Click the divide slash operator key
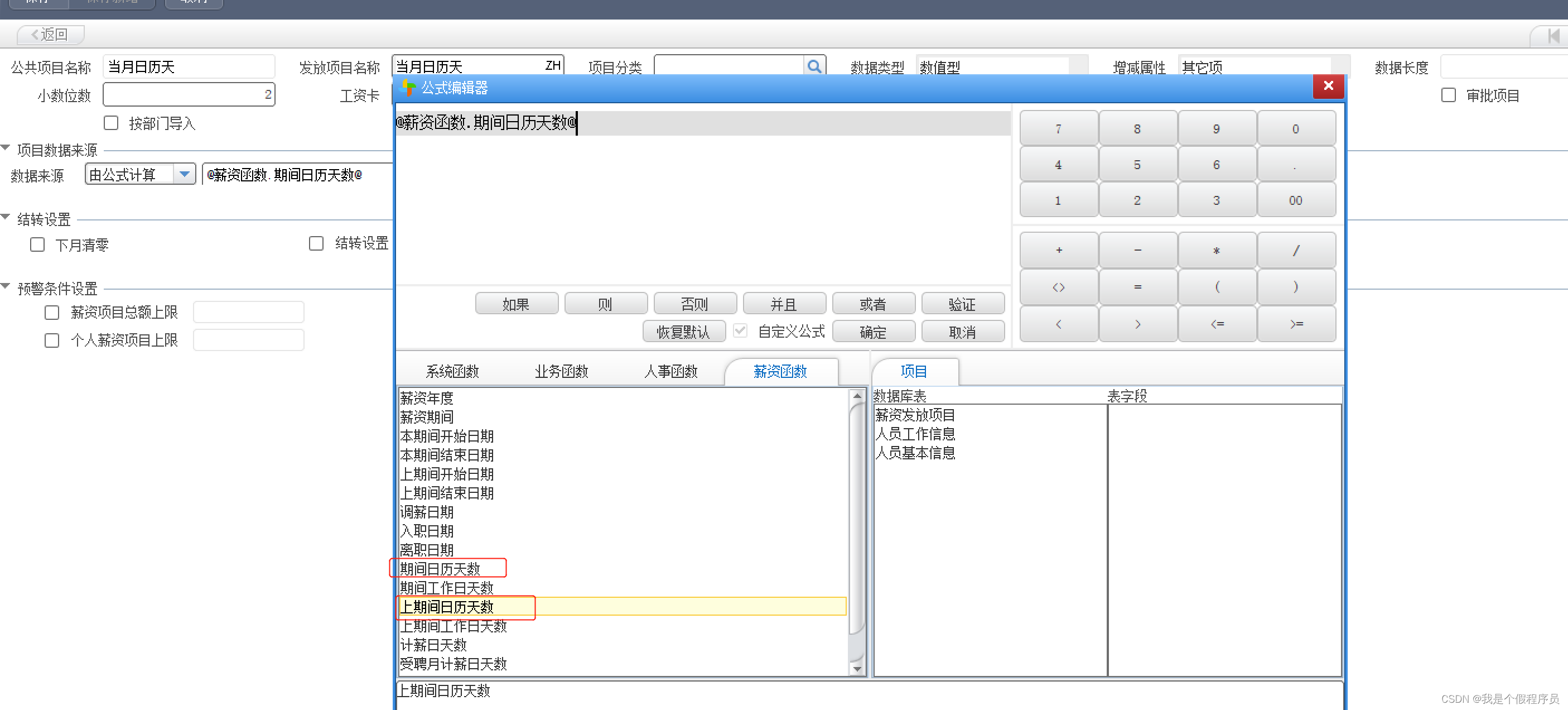The image size is (1568, 710). pyautogui.click(x=1296, y=250)
